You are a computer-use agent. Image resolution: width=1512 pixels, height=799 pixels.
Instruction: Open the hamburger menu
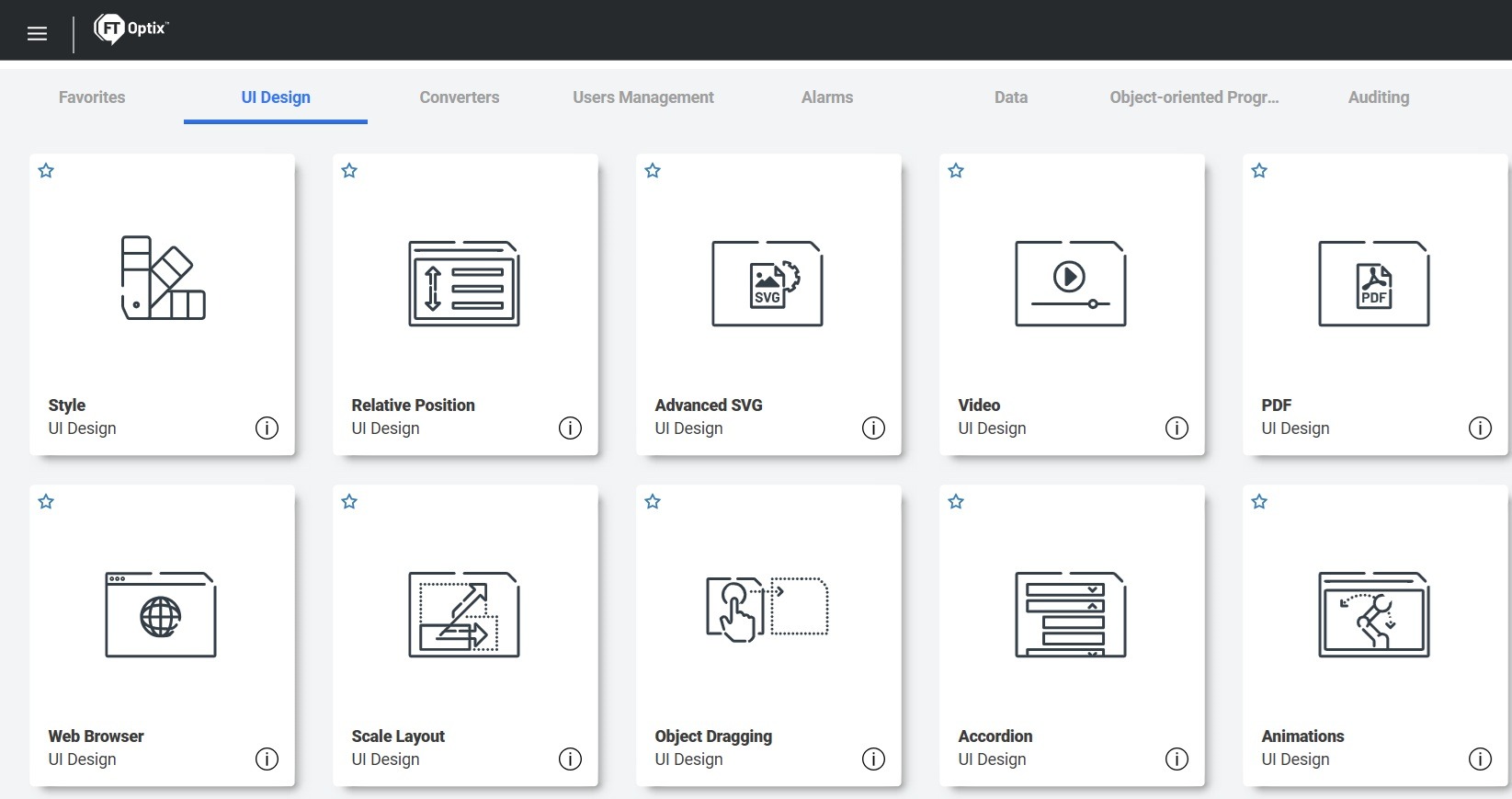(x=37, y=34)
